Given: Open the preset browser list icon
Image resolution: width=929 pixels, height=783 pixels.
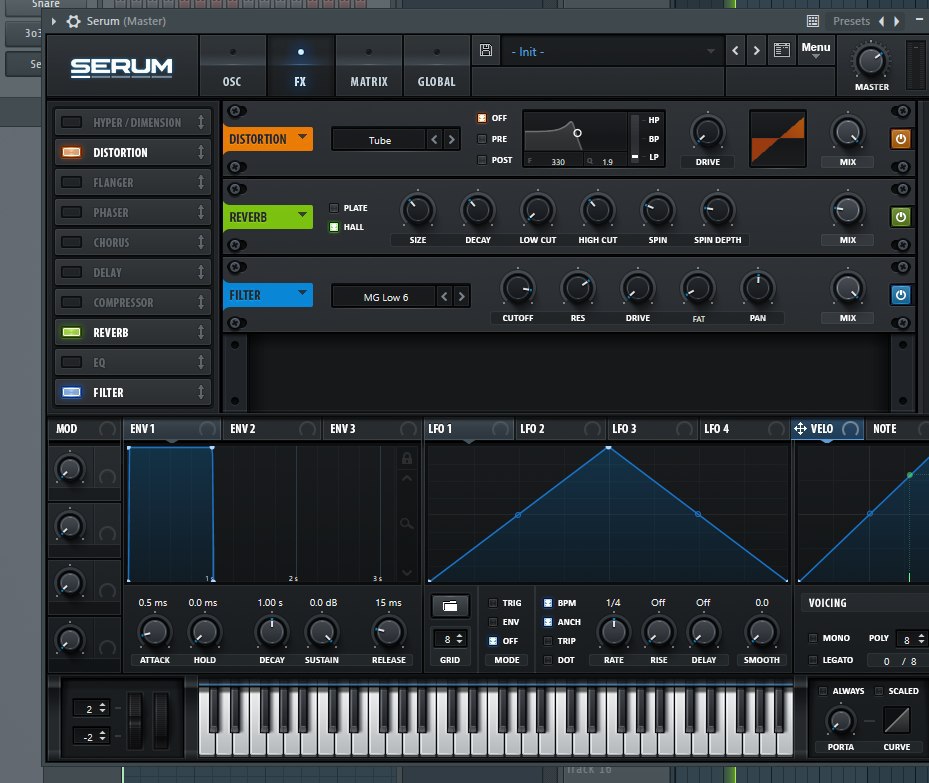Looking at the screenshot, I should point(781,50).
